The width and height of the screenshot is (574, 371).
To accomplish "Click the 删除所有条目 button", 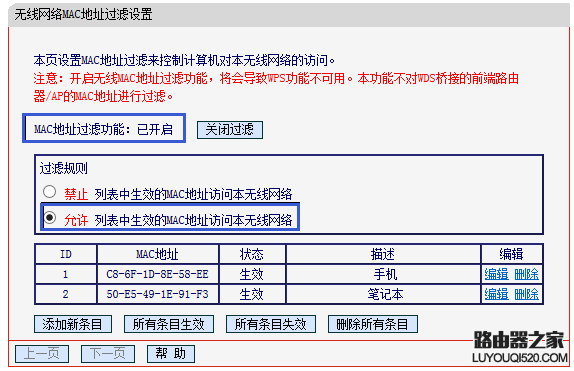I will pos(373,324).
